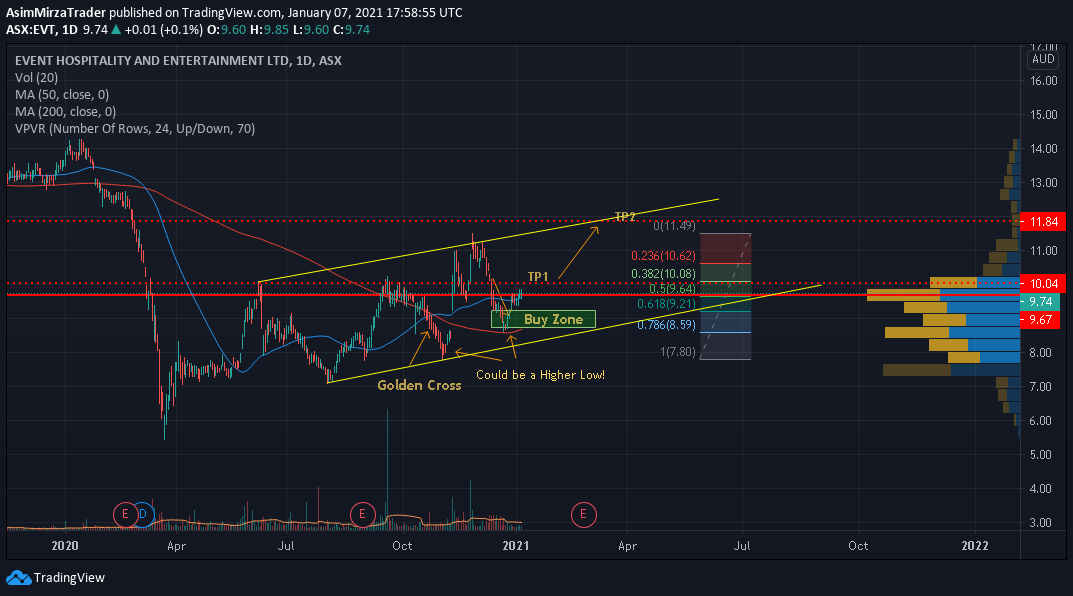Click the TP2 label

pos(625,216)
